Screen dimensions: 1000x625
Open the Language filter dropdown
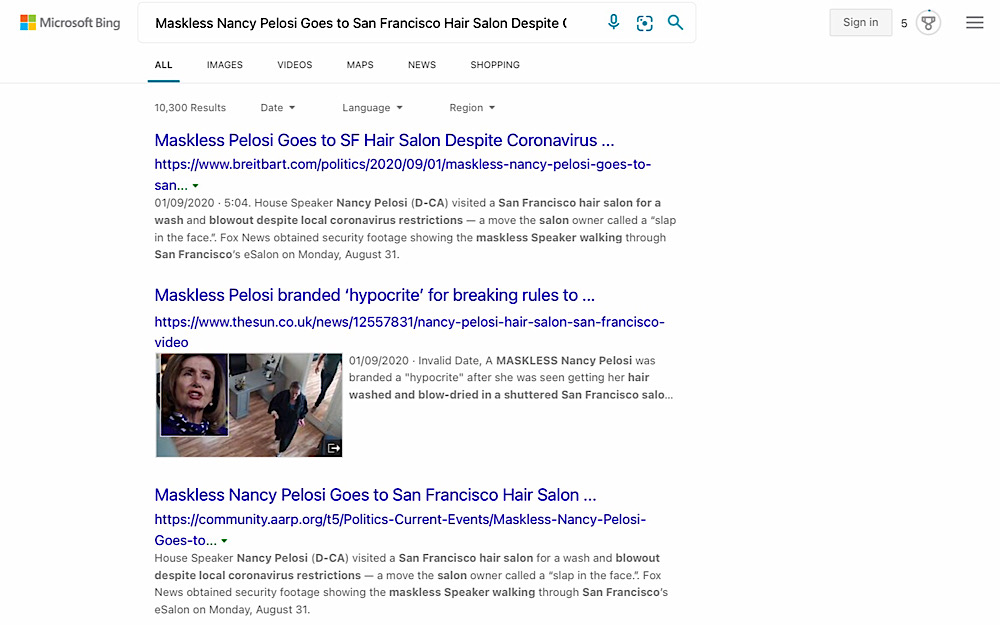coord(372,108)
